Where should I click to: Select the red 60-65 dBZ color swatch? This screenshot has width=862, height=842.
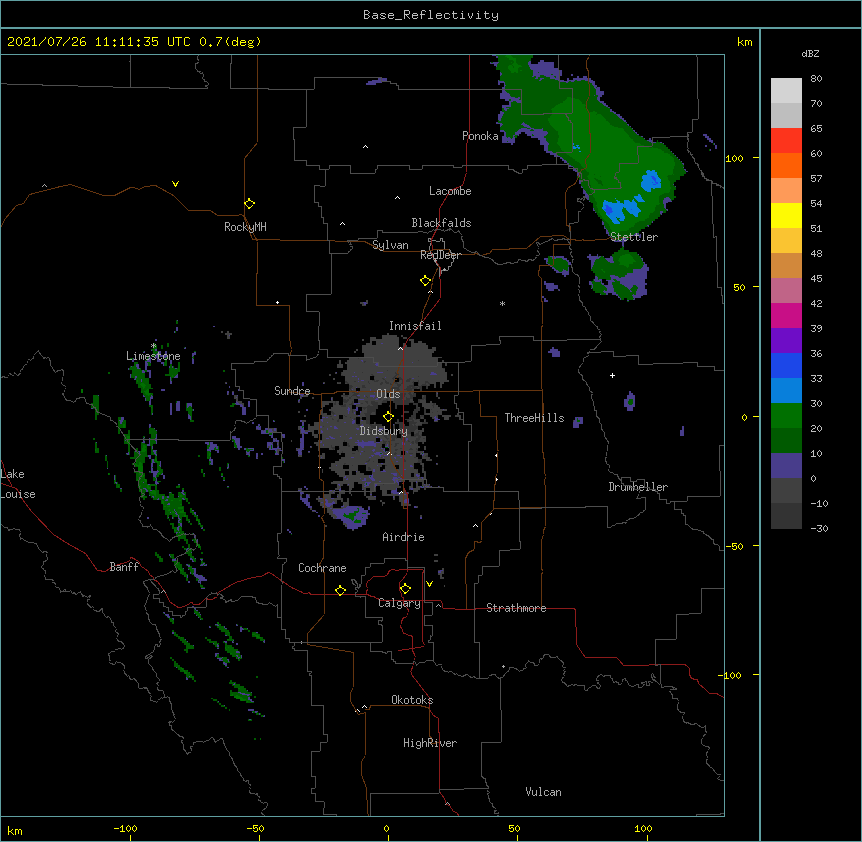[x=786, y=141]
